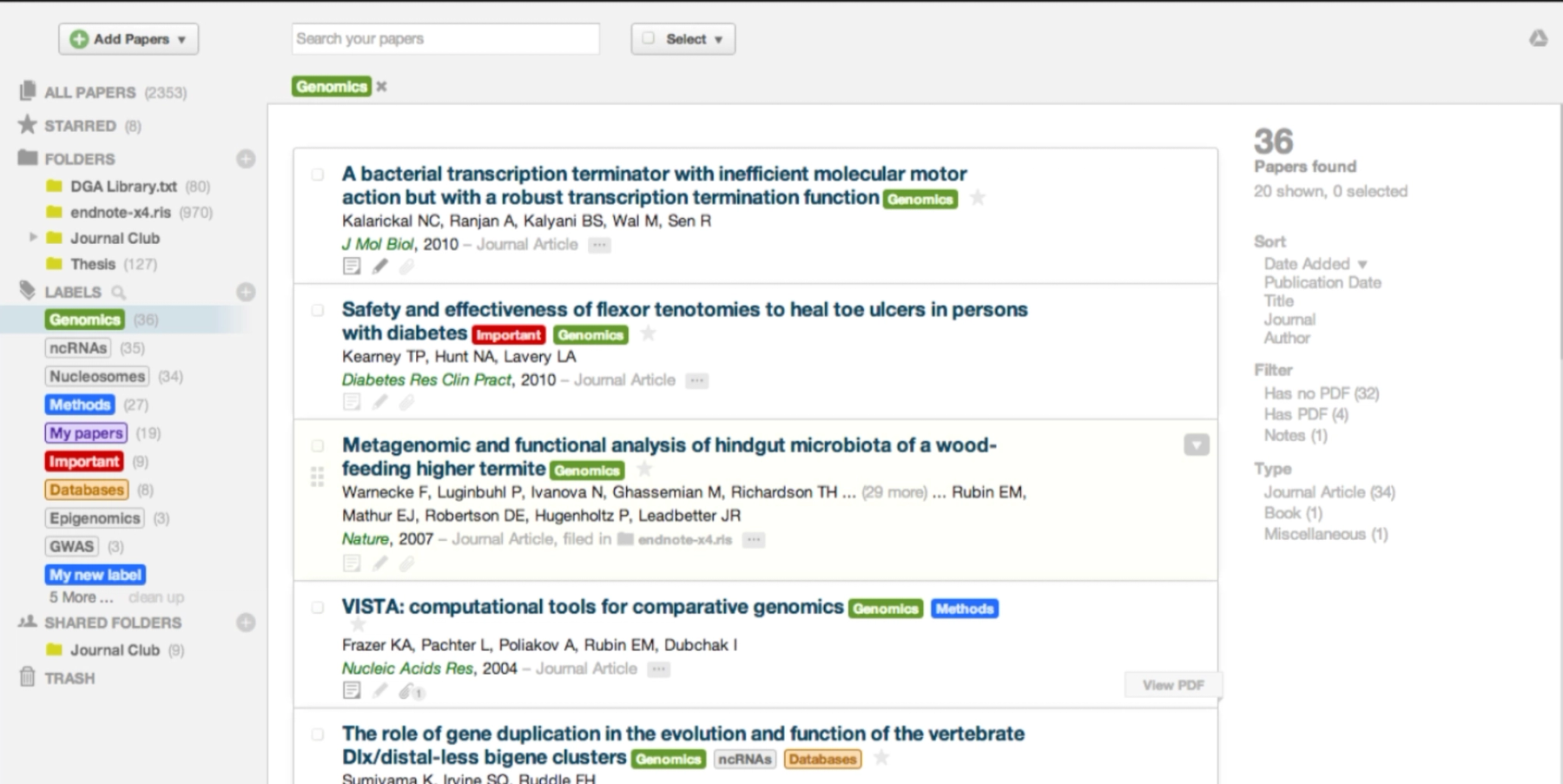Click clean up link under labels
Viewport: 1563px width, 784px height.
click(x=156, y=597)
